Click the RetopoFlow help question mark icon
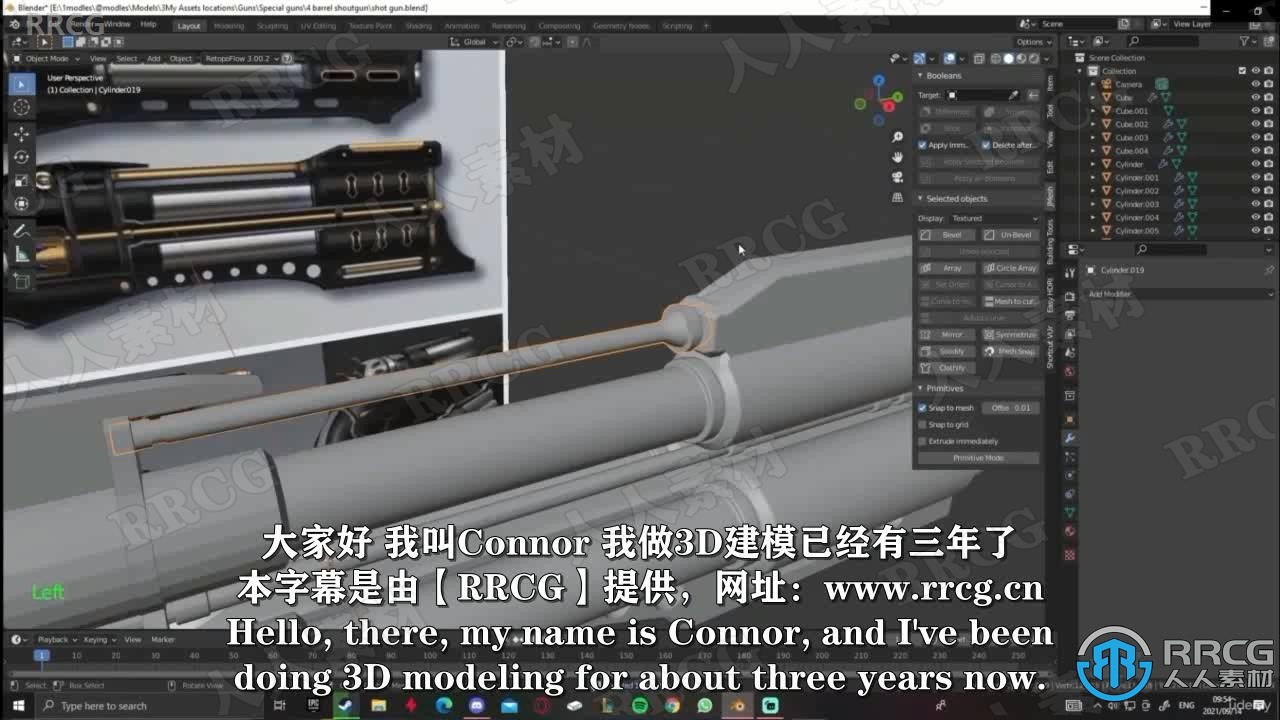Screen dimensions: 1280x720 click(x=288, y=58)
